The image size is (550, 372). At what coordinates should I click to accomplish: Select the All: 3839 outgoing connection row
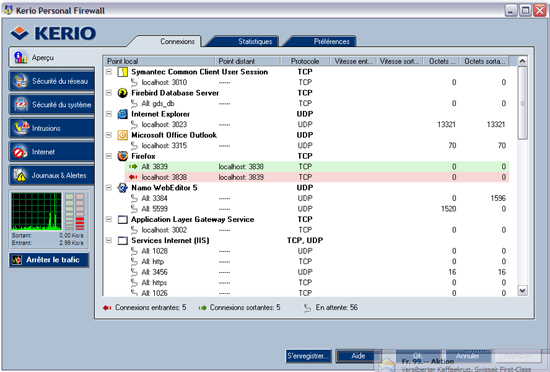pos(317,167)
